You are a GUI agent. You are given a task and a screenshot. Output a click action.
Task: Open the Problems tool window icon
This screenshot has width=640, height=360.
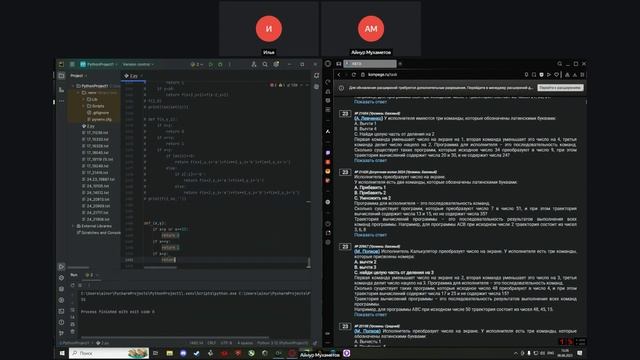pos(61,322)
